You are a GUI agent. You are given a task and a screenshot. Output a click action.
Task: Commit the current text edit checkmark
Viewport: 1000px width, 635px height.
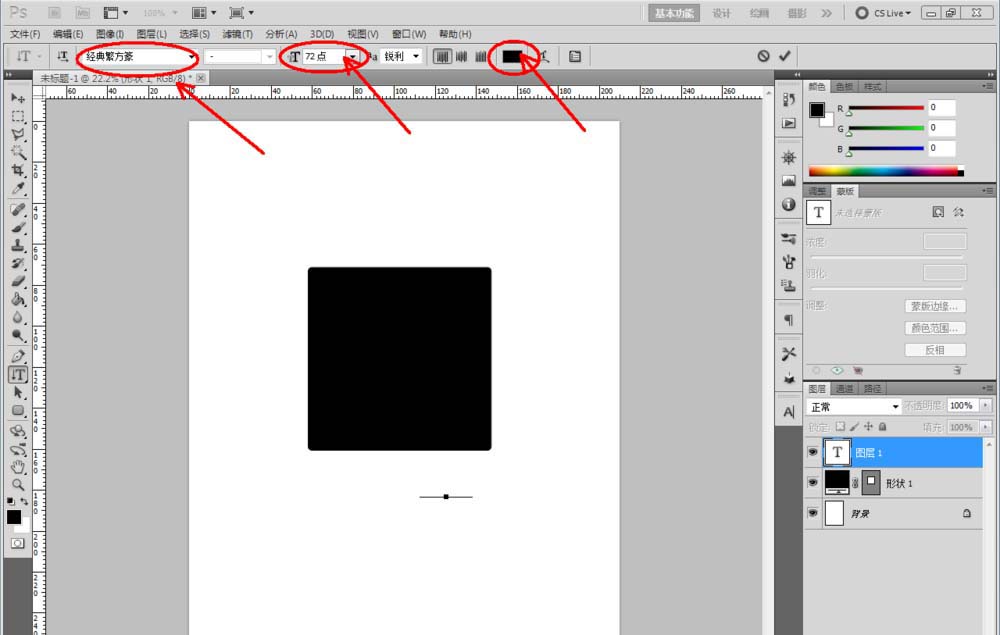tap(784, 56)
